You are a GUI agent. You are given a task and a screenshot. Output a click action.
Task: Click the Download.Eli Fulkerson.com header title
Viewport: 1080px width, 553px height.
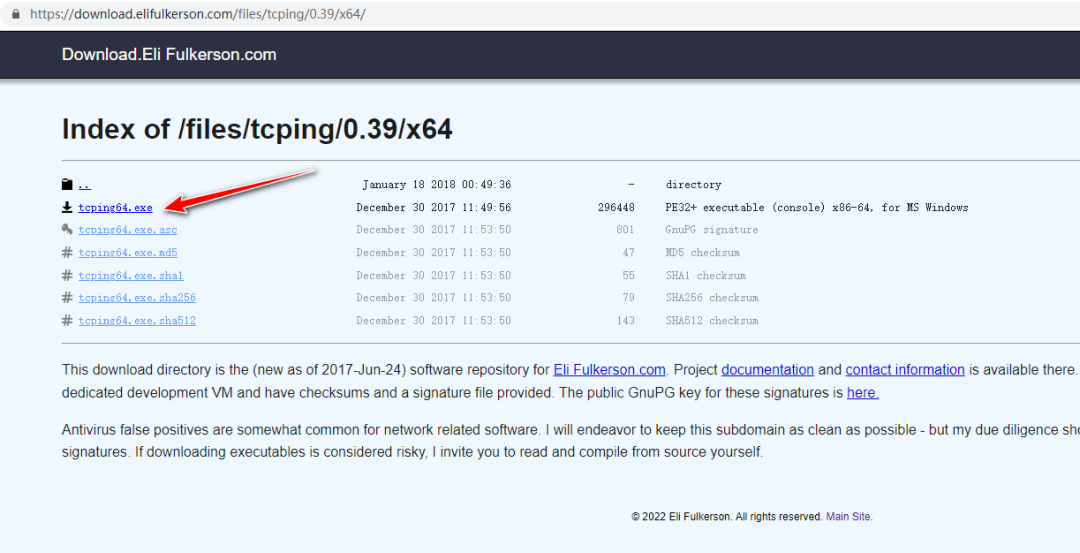[x=169, y=54]
